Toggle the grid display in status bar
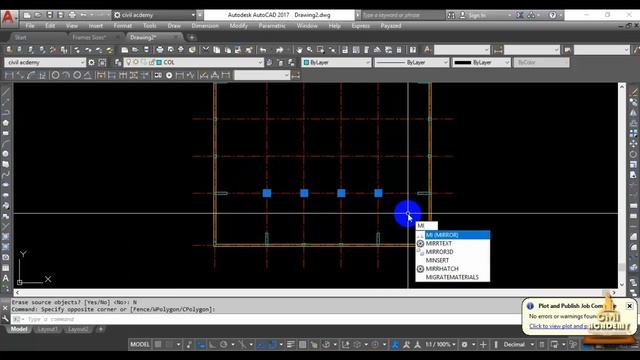This screenshot has height=360, width=640. tap(158, 344)
